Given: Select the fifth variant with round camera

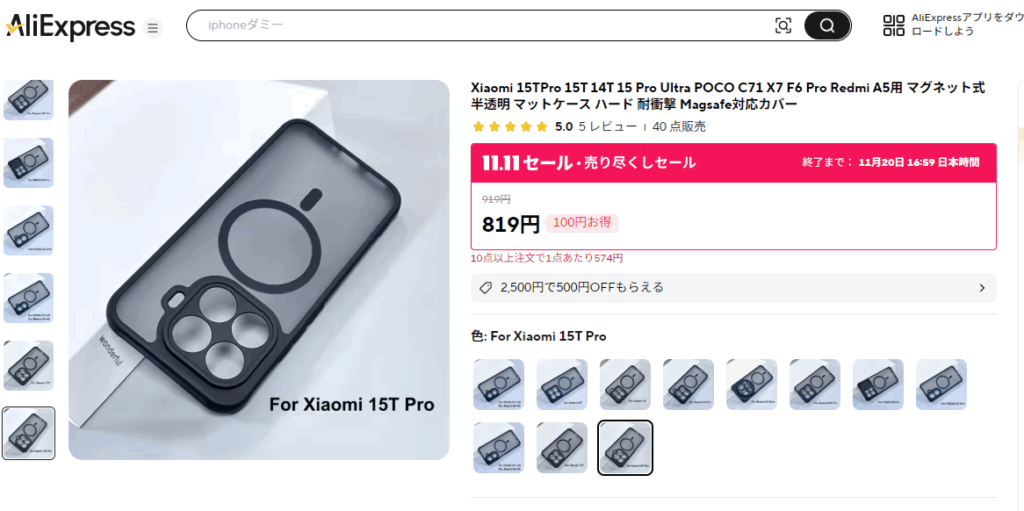Looking at the screenshot, I should pyautogui.click(x=752, y=384).
